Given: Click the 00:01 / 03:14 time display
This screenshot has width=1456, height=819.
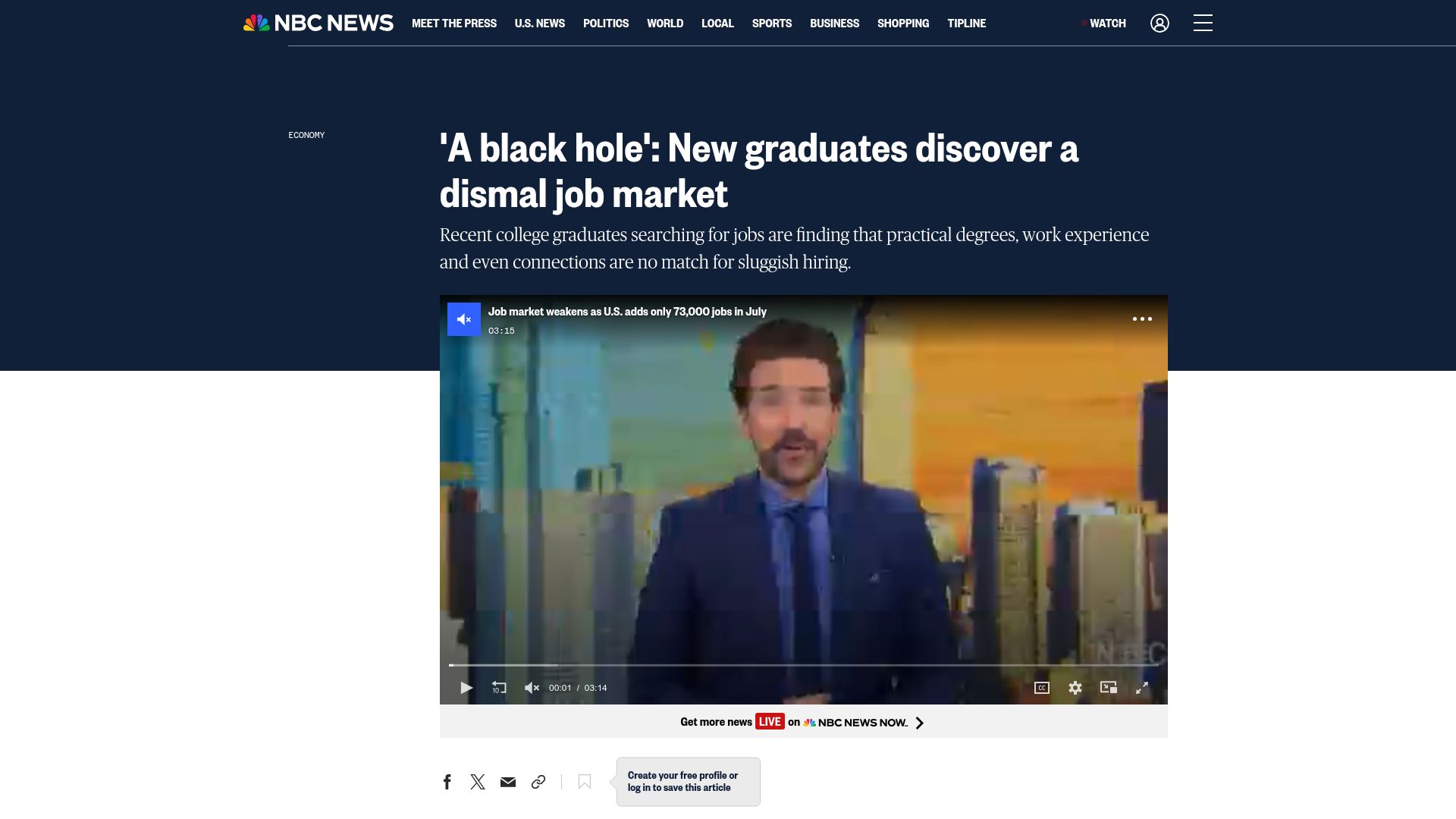Looking at the screenshot, I should pyautogui.click(x=578, y=688).
